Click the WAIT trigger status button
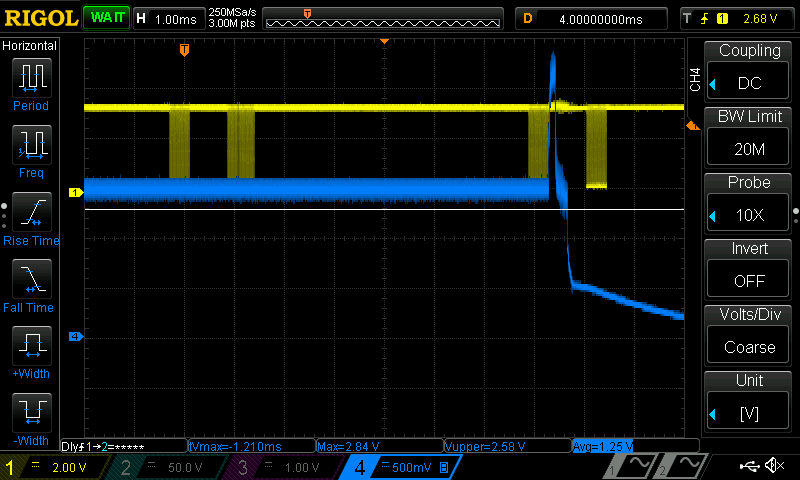The height and width of the screenshot is (480, 800). (104, 18)
